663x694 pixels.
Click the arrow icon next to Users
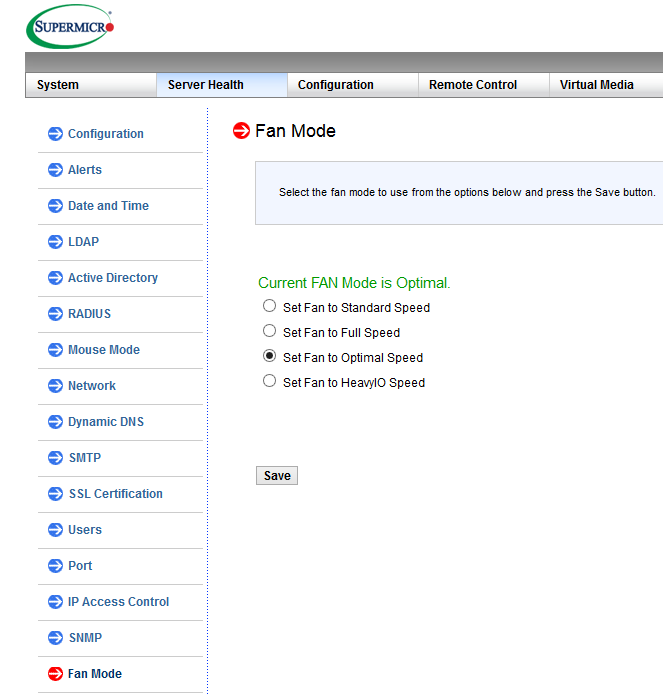click(x=55, y=530)
